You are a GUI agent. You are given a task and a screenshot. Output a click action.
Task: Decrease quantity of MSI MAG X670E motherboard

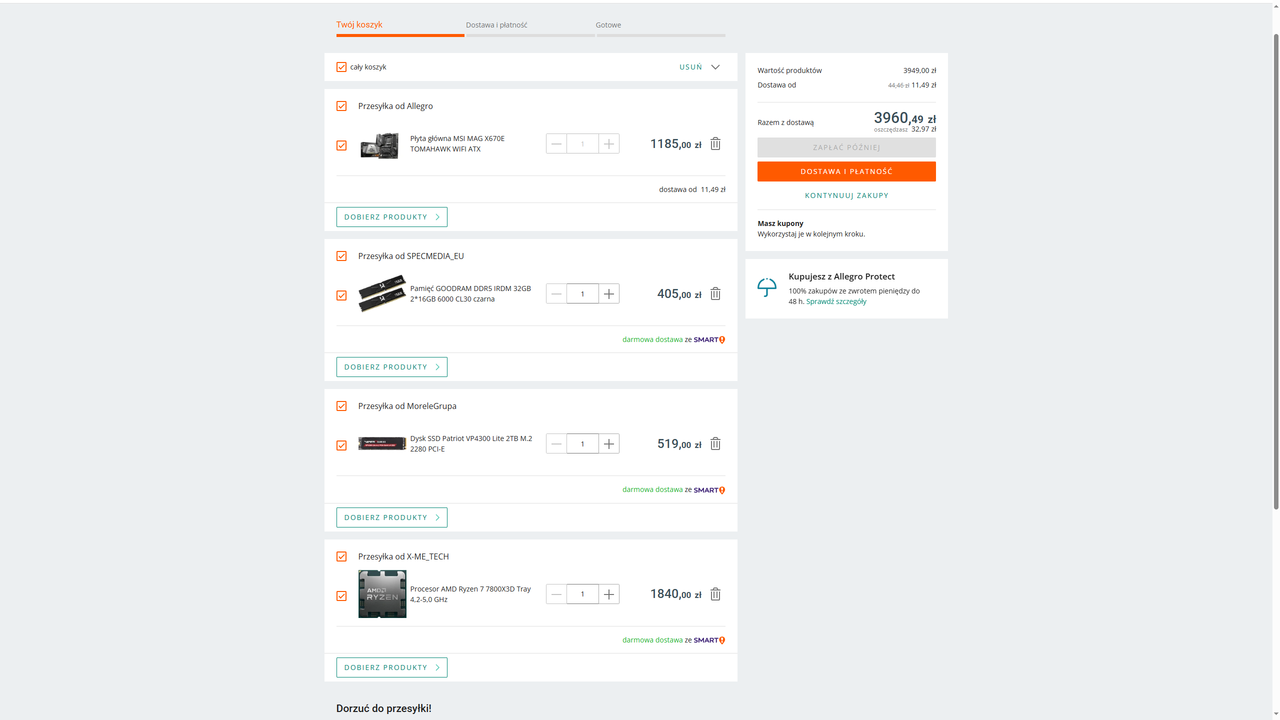[557, 144]
